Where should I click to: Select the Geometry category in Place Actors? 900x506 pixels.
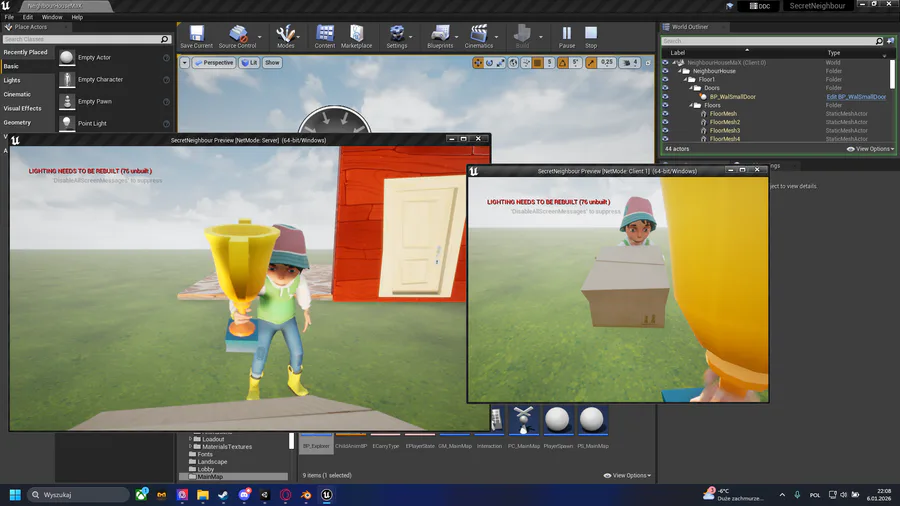27,122
